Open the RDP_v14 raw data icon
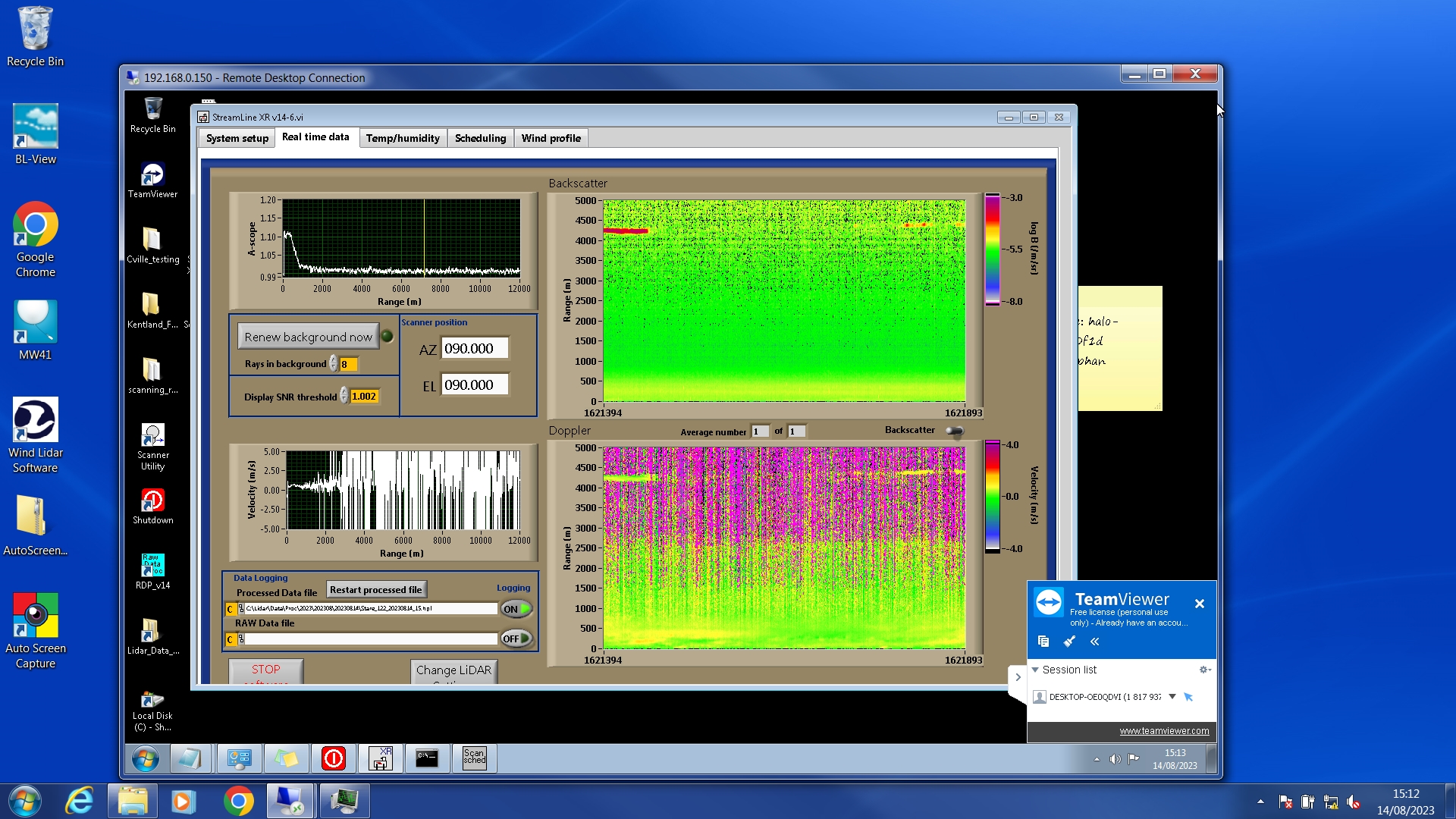The image size is (1456, 819). pos(152,566)
